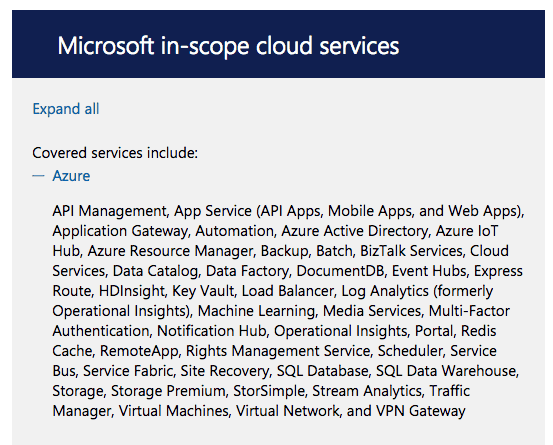This screenshot has width=553, height=445.
Task: Click on Key Vault in the paragraph
Action: (x=203, y=291)
